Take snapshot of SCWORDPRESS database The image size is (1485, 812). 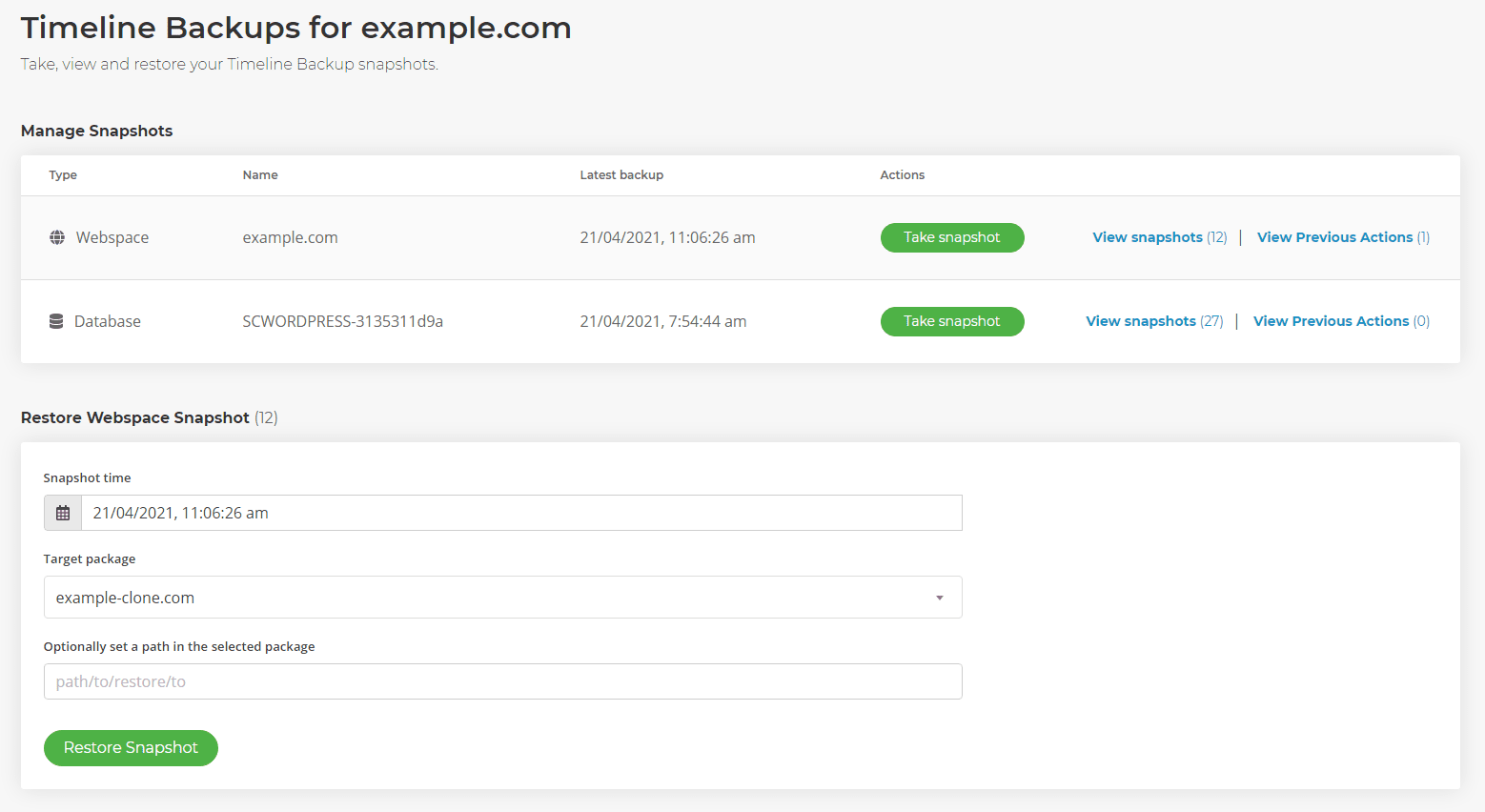952,321
